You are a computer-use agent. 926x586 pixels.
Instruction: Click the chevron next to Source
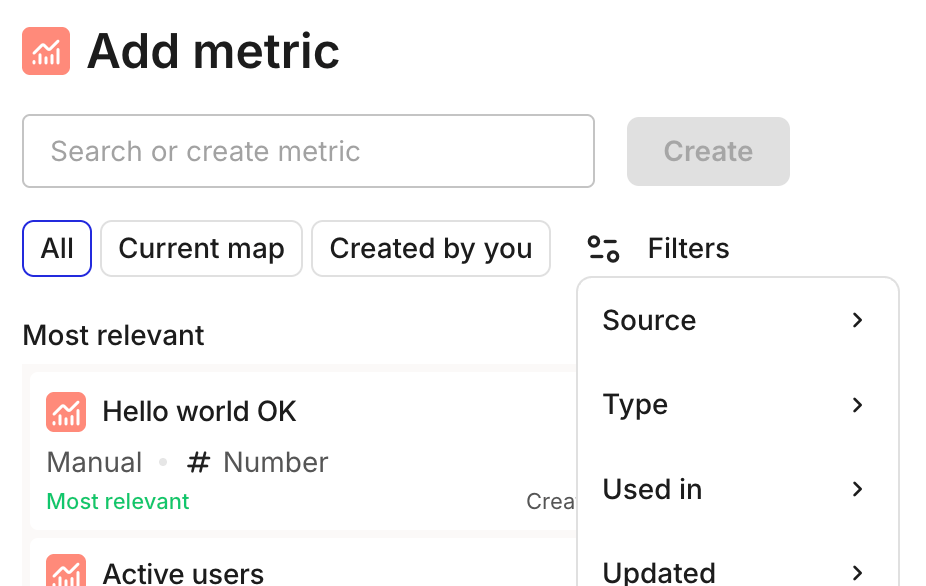857,320
